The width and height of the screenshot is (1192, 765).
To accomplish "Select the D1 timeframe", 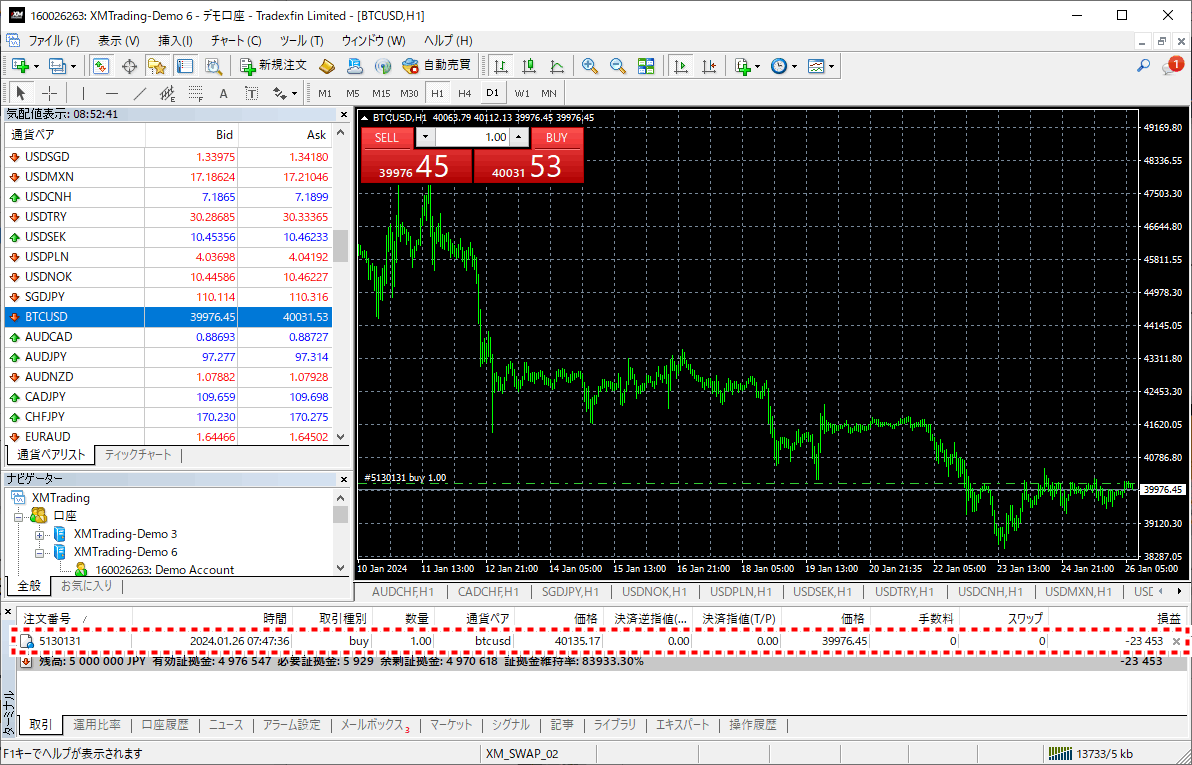I will coord(493,94).
